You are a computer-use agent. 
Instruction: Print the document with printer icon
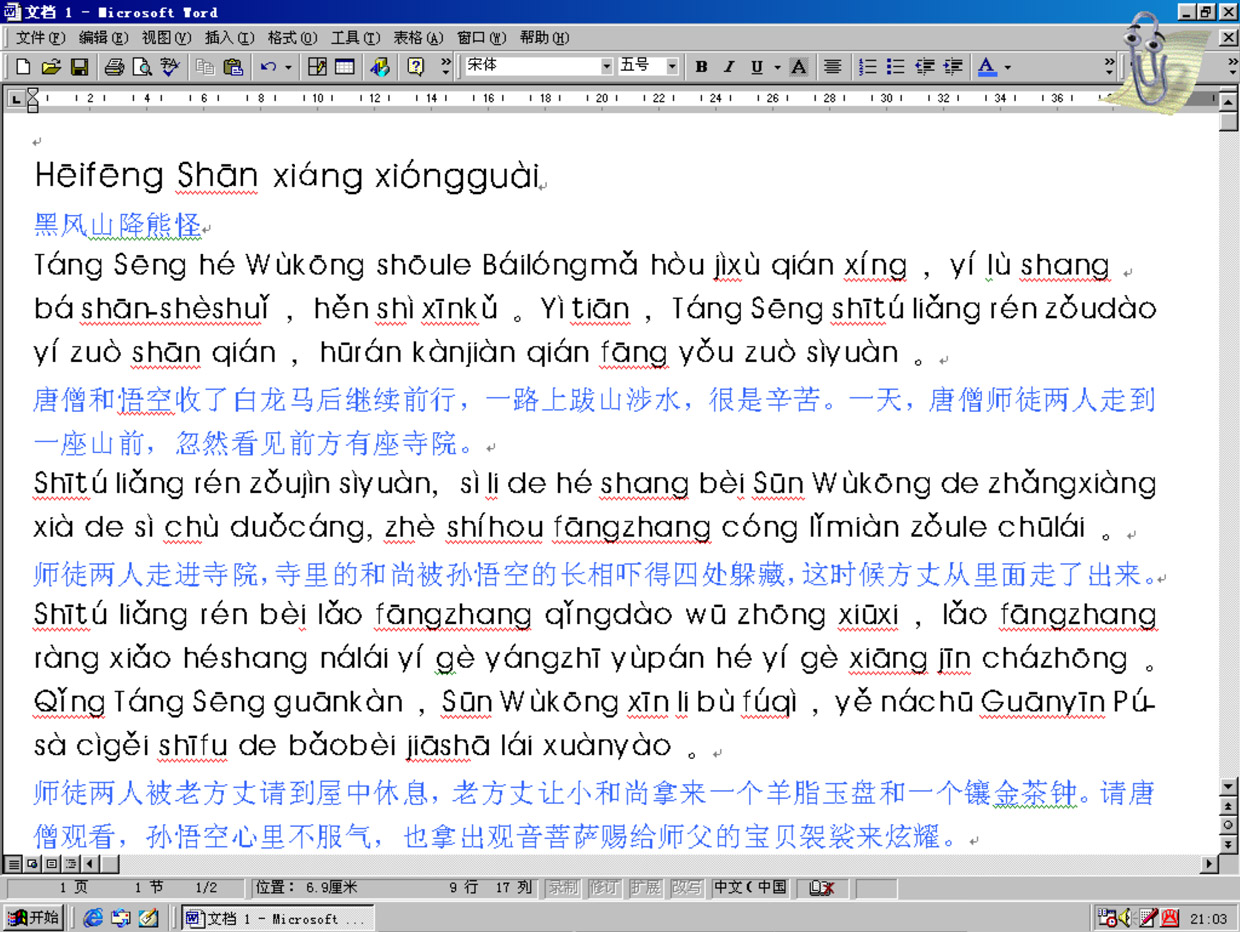[115, 67]
